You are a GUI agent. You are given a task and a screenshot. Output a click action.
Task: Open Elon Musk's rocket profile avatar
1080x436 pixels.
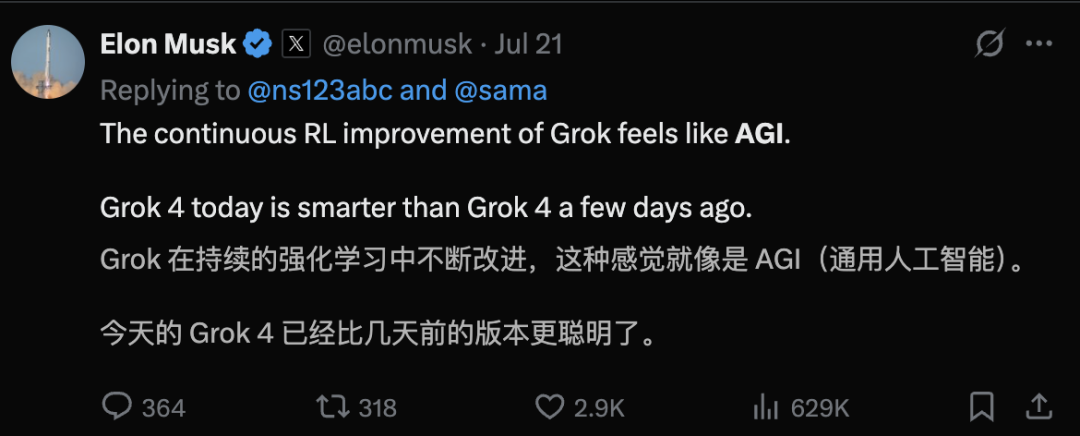(x=47, y=63)
